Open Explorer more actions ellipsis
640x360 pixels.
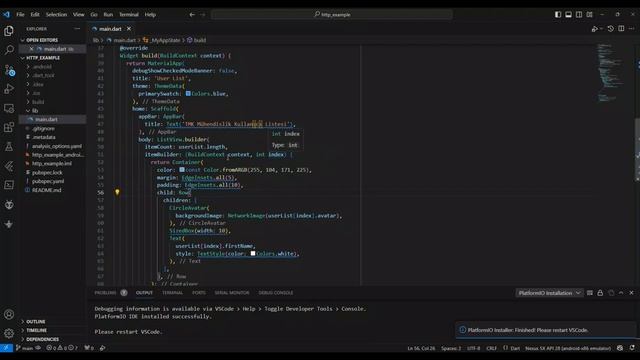[77, 29]
